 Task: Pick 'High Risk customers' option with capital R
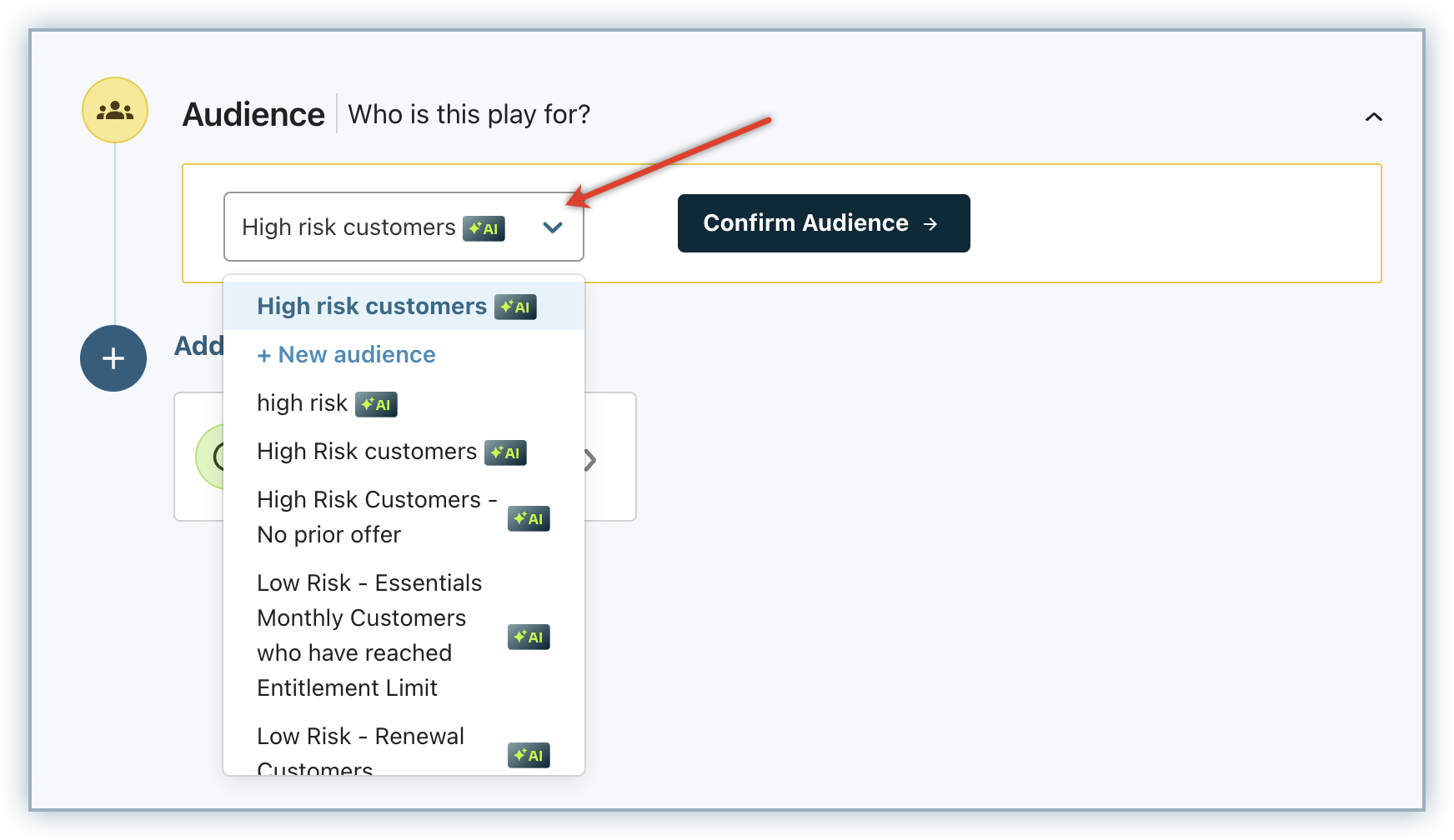point(404,452)
